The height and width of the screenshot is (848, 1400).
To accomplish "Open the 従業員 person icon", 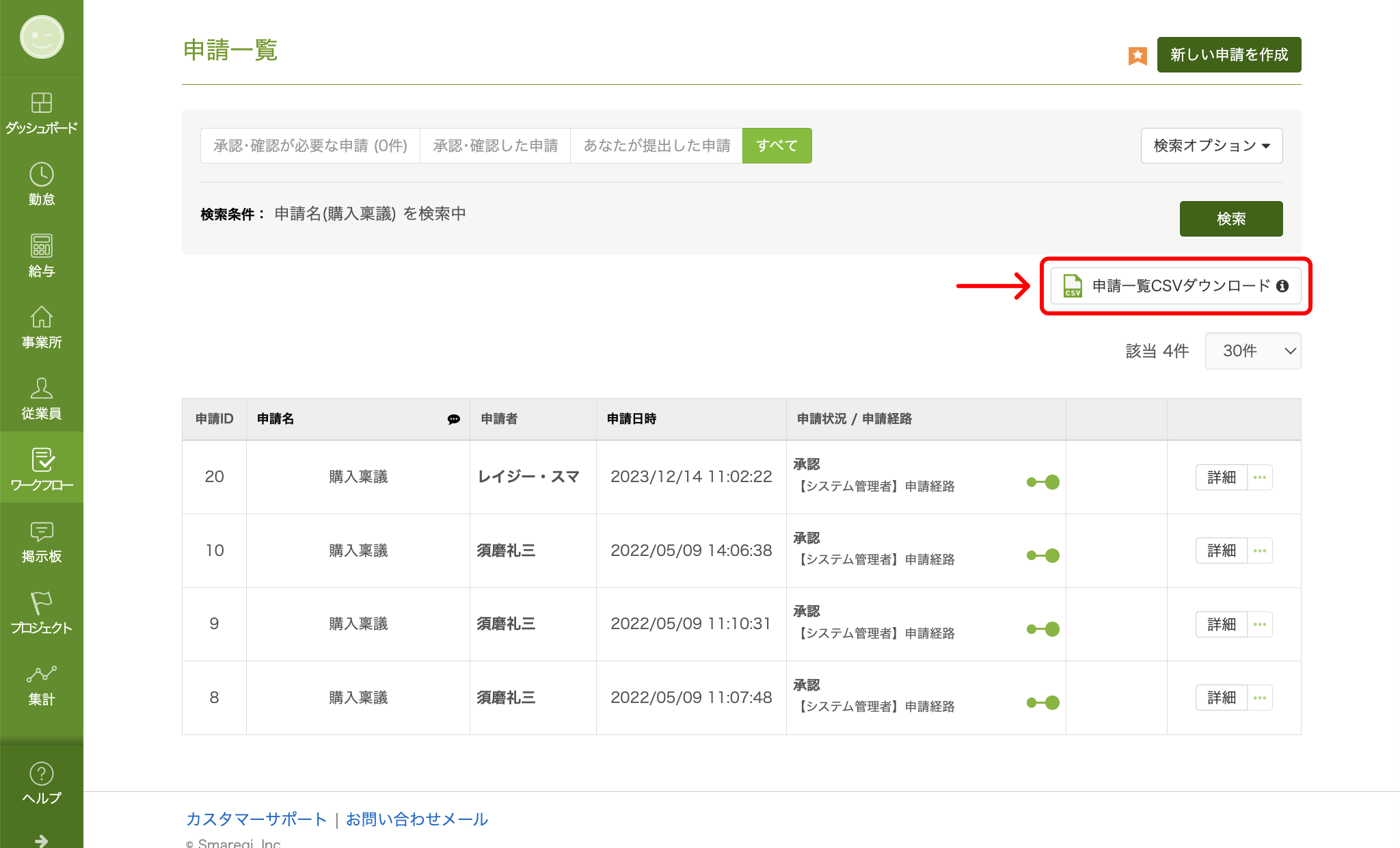I will (42, 388).
